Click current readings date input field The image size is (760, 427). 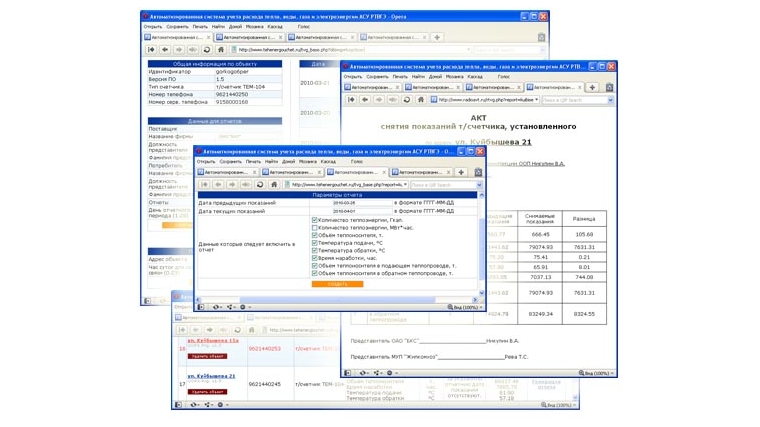pyautogui.click(x=351, y=211)
